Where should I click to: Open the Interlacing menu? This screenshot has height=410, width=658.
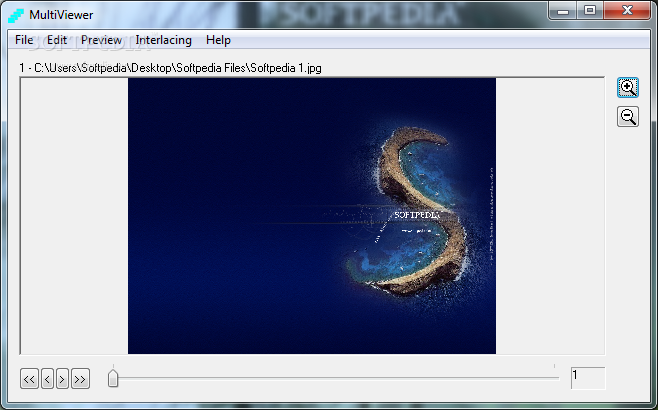coord(163,40)
